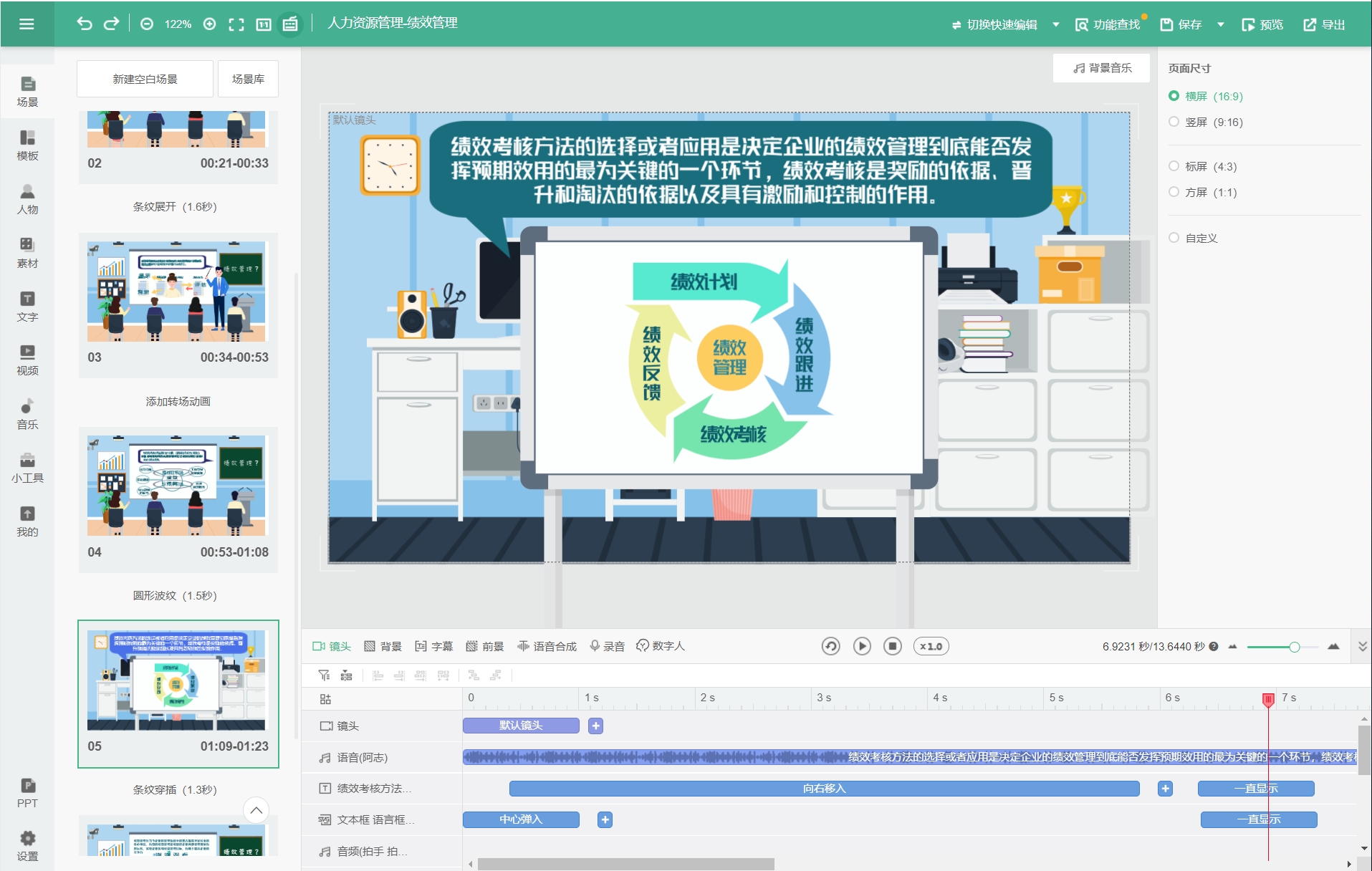The width and height of the screenshot is (1372, 871).
Task: Open the 小工具 widgets panel
Action: click(27, 468)
